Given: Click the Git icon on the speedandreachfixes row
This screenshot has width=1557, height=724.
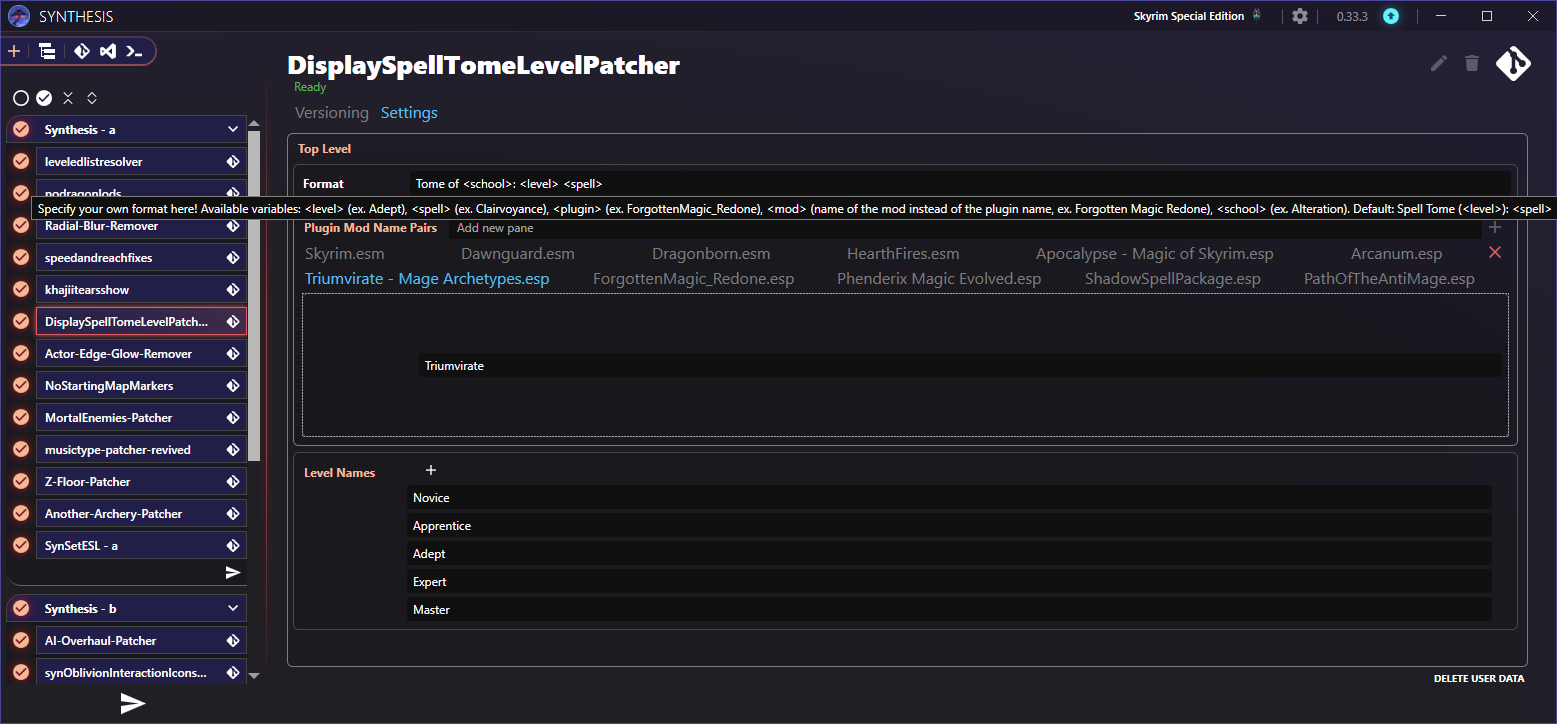Looking at the screenshot, I should coord(233,258).
